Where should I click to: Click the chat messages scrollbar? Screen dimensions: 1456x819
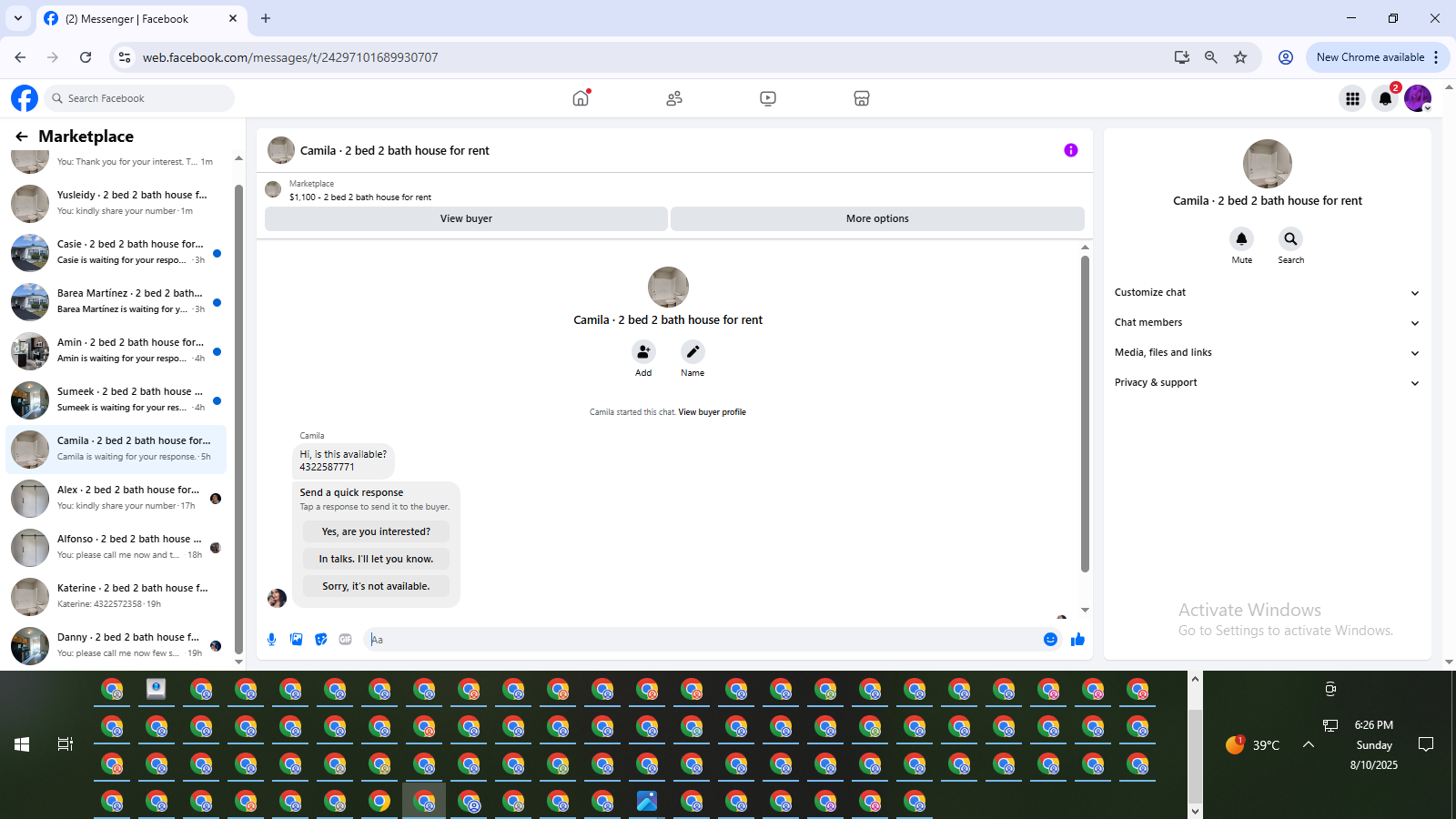pos(1085,414)
